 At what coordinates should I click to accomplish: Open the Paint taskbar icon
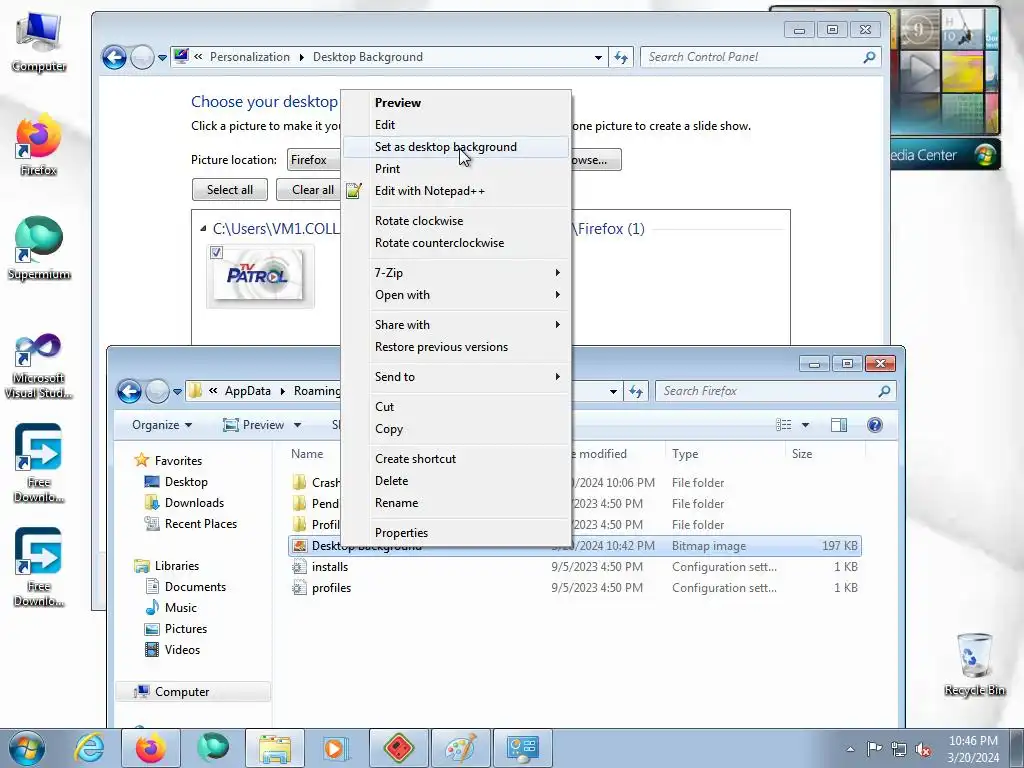click(460, 748)
